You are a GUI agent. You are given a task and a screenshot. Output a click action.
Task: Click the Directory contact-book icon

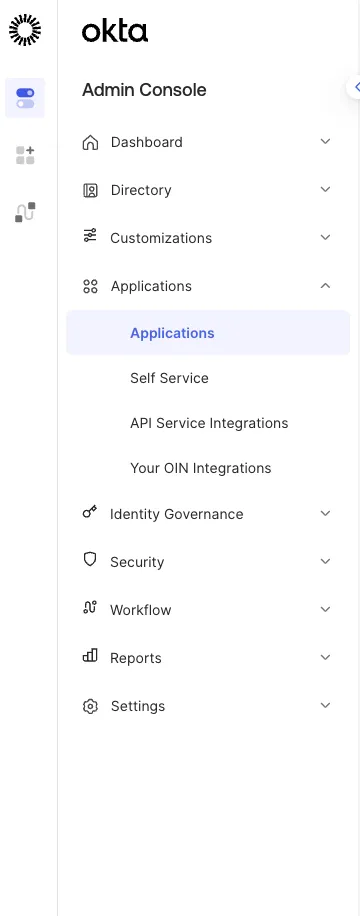[x=90, y=190]
